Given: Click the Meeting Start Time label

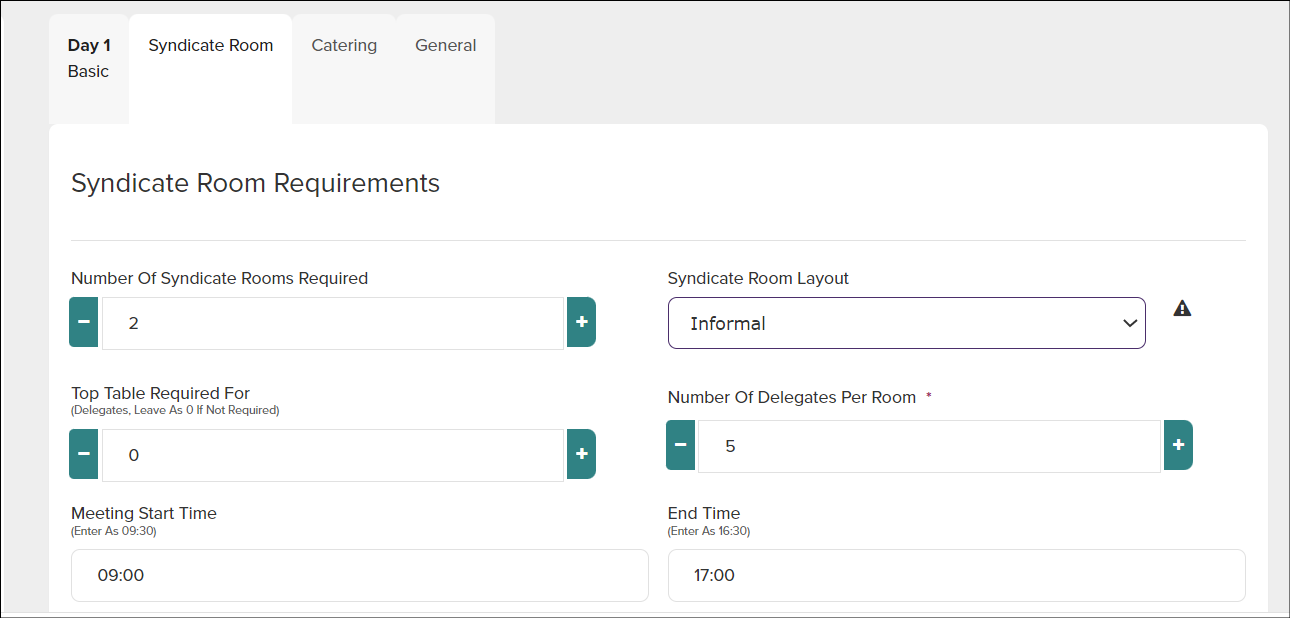Looking at the screenshot, I should coord(144,513).
